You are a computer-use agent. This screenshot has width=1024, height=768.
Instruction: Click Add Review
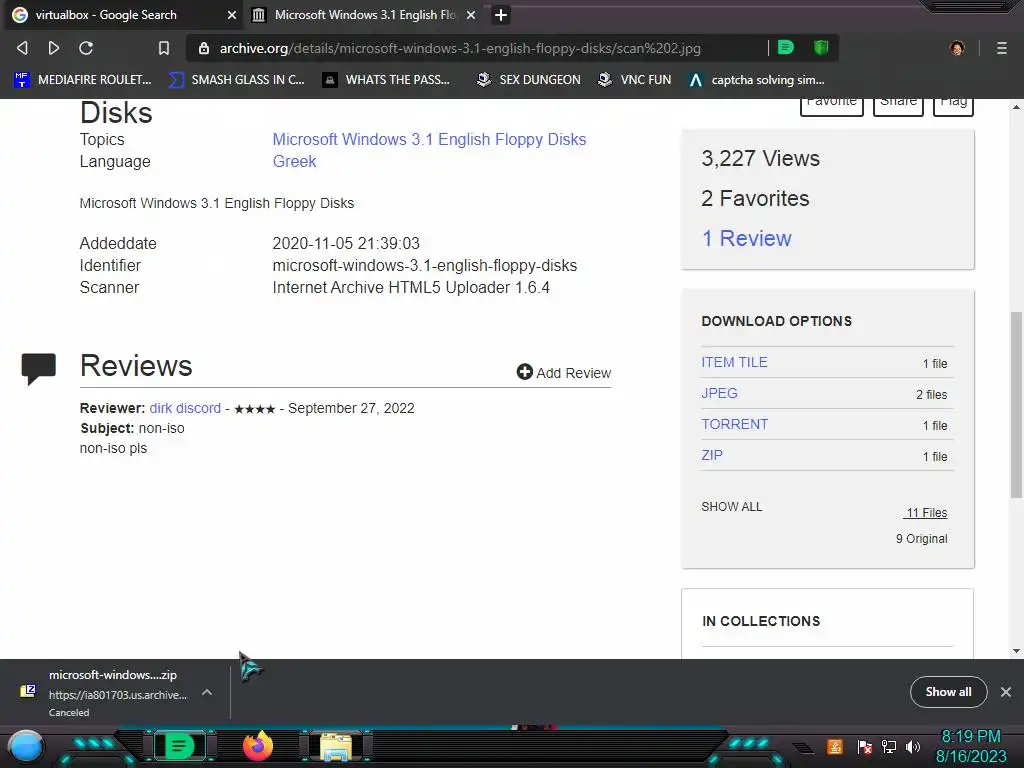(564, 372)
